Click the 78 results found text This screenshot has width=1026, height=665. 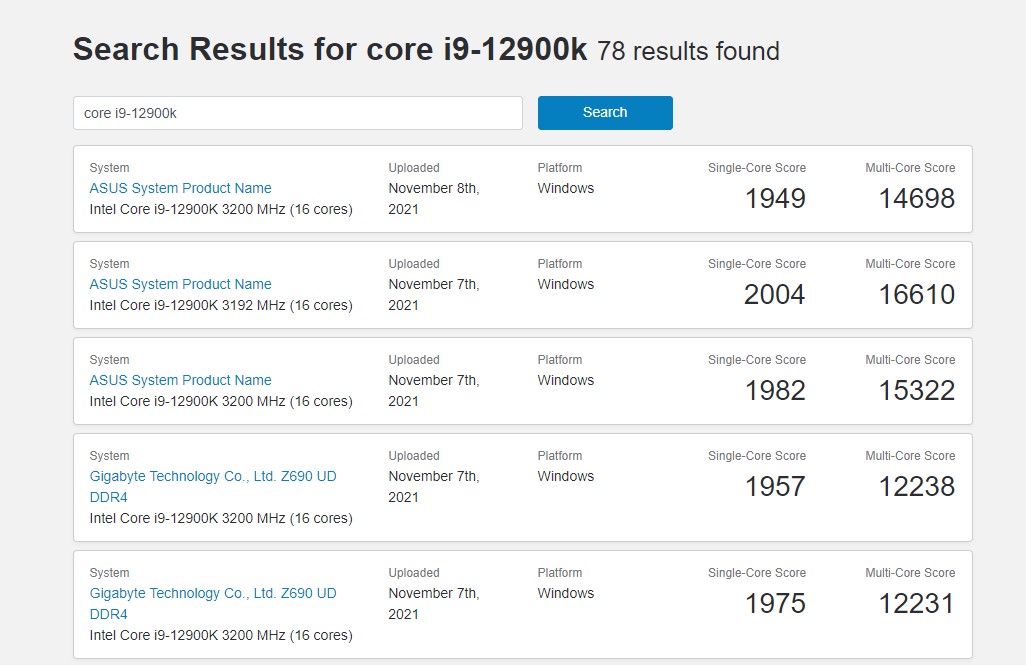688,52
